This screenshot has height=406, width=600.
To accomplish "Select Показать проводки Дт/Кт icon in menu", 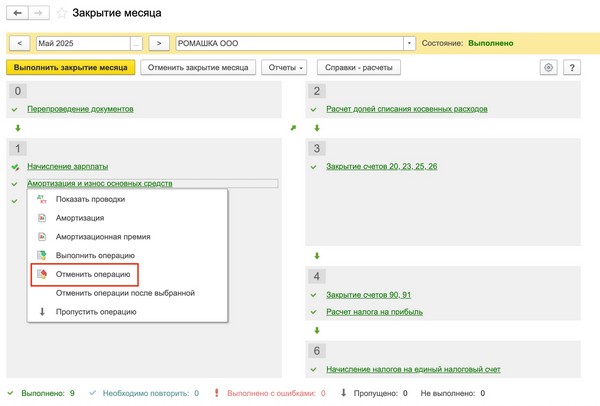I will (42, 199).
